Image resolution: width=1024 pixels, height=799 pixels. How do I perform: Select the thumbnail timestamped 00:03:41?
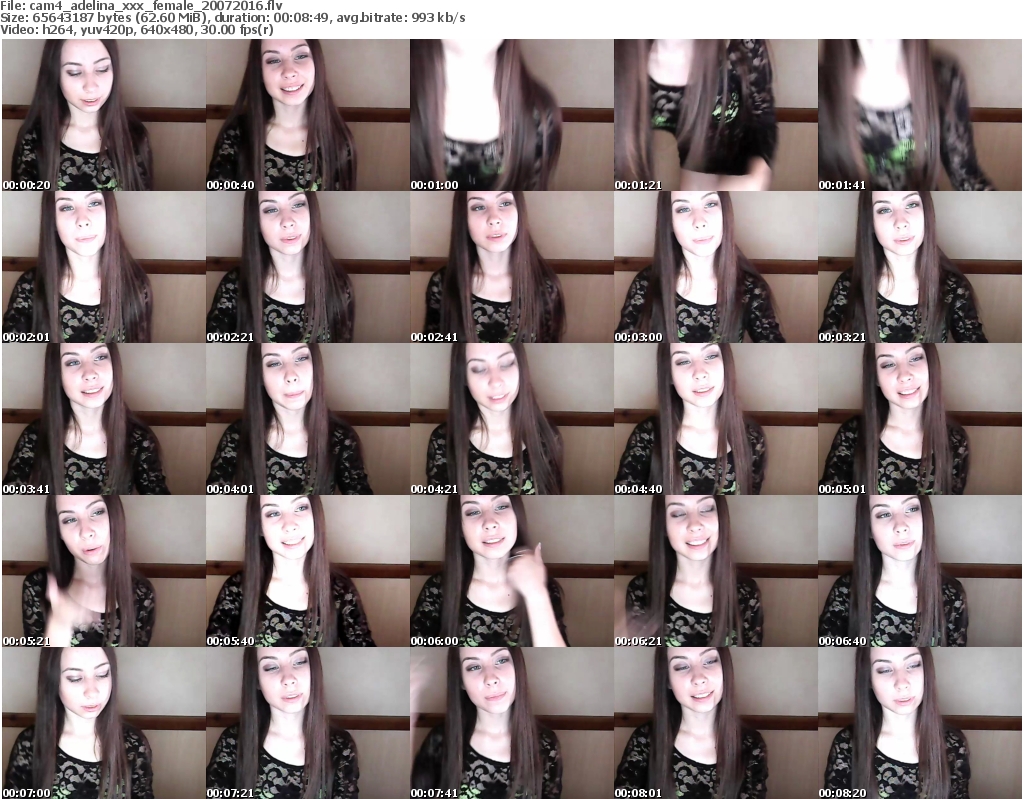coord(104,419)
